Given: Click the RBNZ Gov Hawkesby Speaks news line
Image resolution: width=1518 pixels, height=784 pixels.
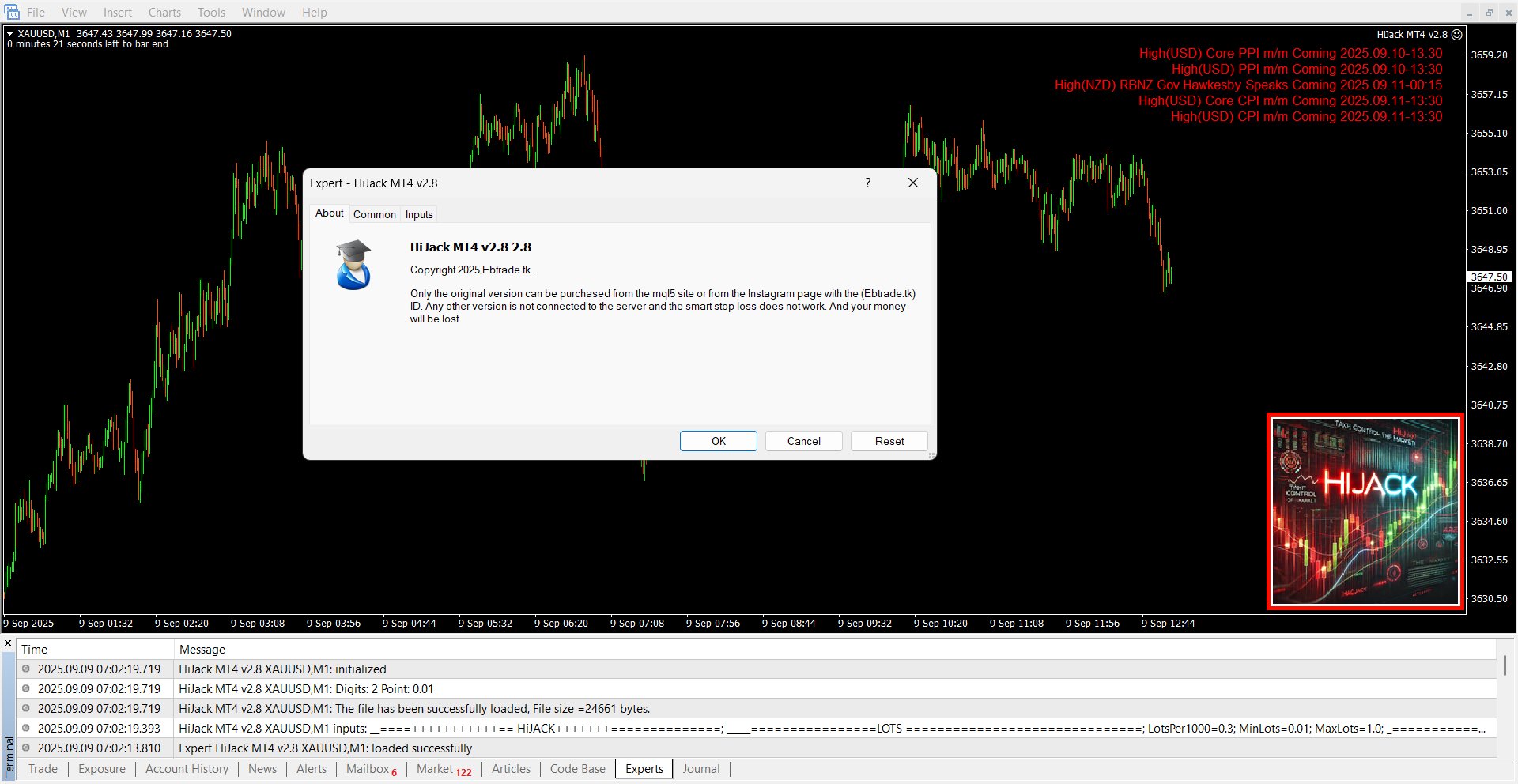Looking at the screenshot, I should [1248, 85].
